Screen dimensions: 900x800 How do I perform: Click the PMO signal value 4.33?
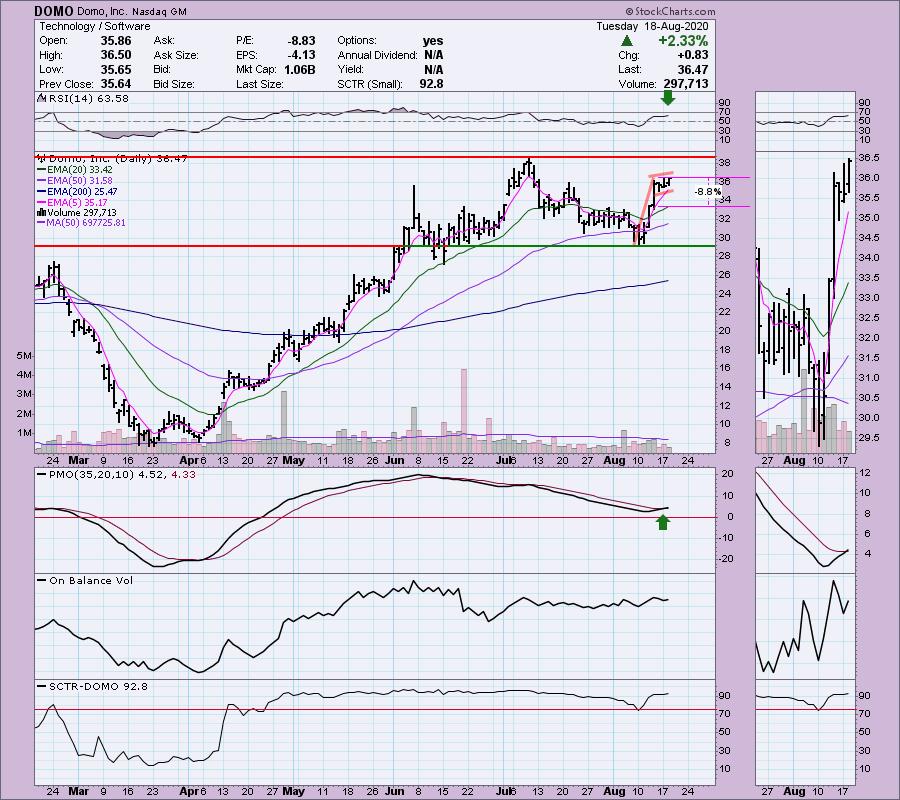pyautogui.click(x=184, y=475)
